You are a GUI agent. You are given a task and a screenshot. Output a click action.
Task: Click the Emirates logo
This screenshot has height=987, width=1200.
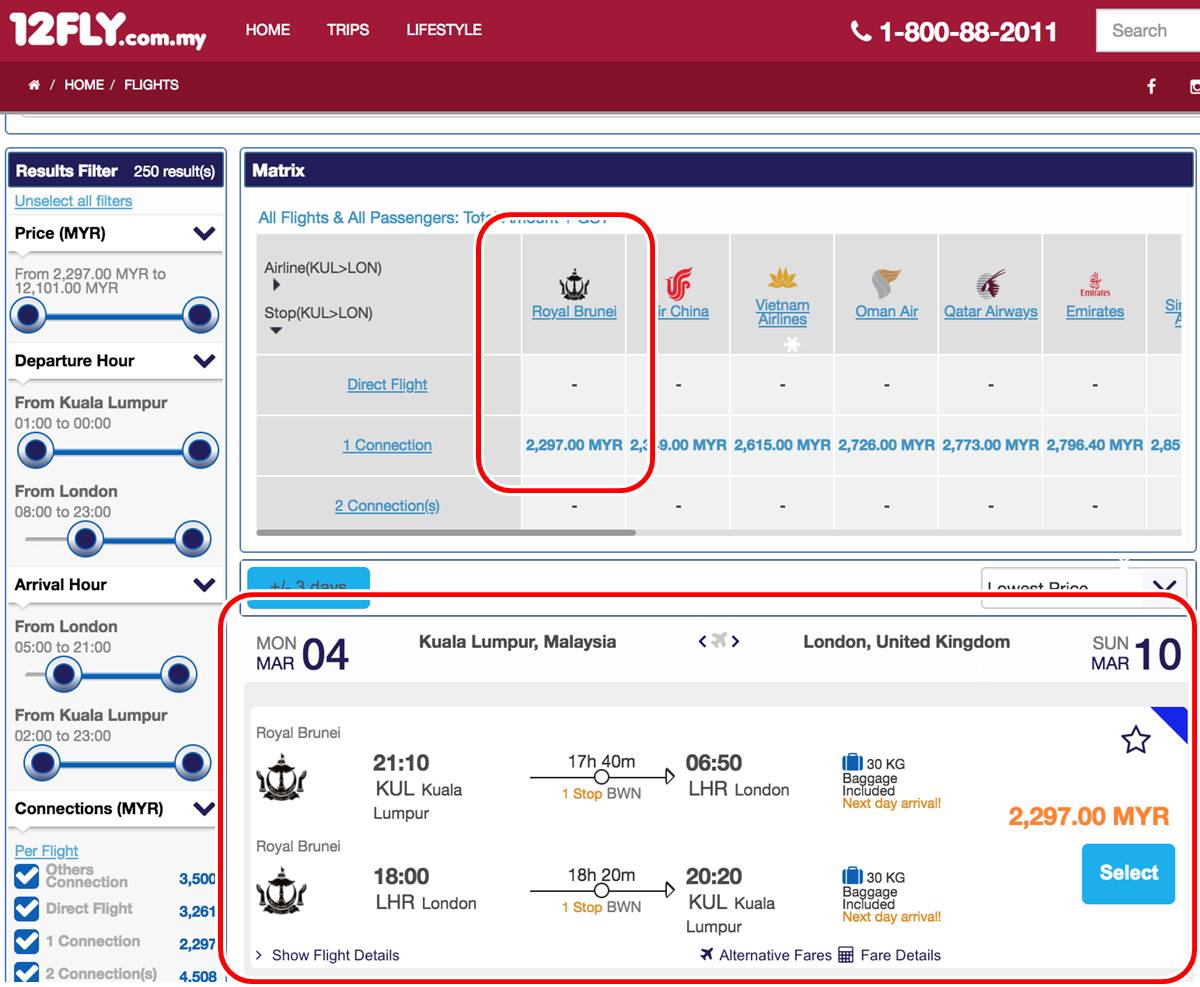(1095, 285)
